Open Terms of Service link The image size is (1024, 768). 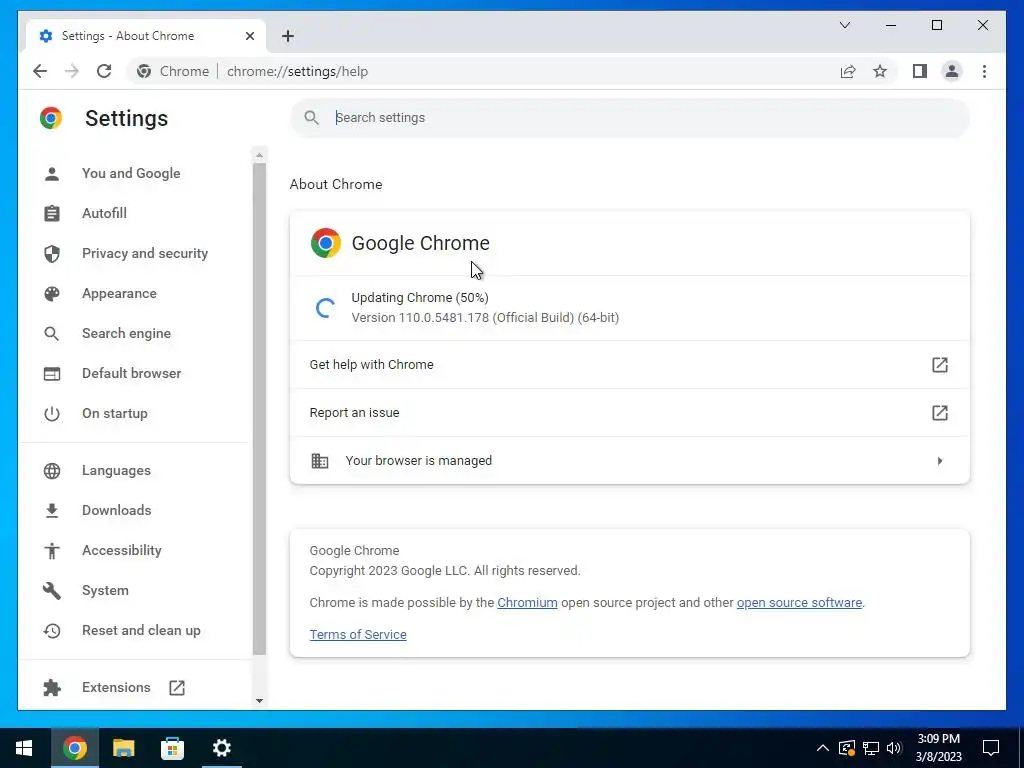pos(358,635)
